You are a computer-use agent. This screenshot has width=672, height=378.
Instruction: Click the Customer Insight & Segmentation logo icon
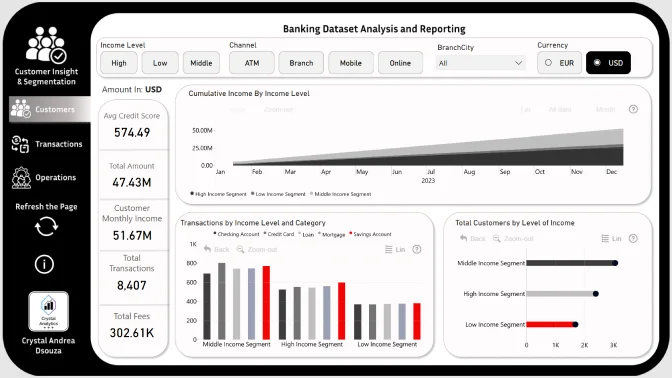click(46, 45)
